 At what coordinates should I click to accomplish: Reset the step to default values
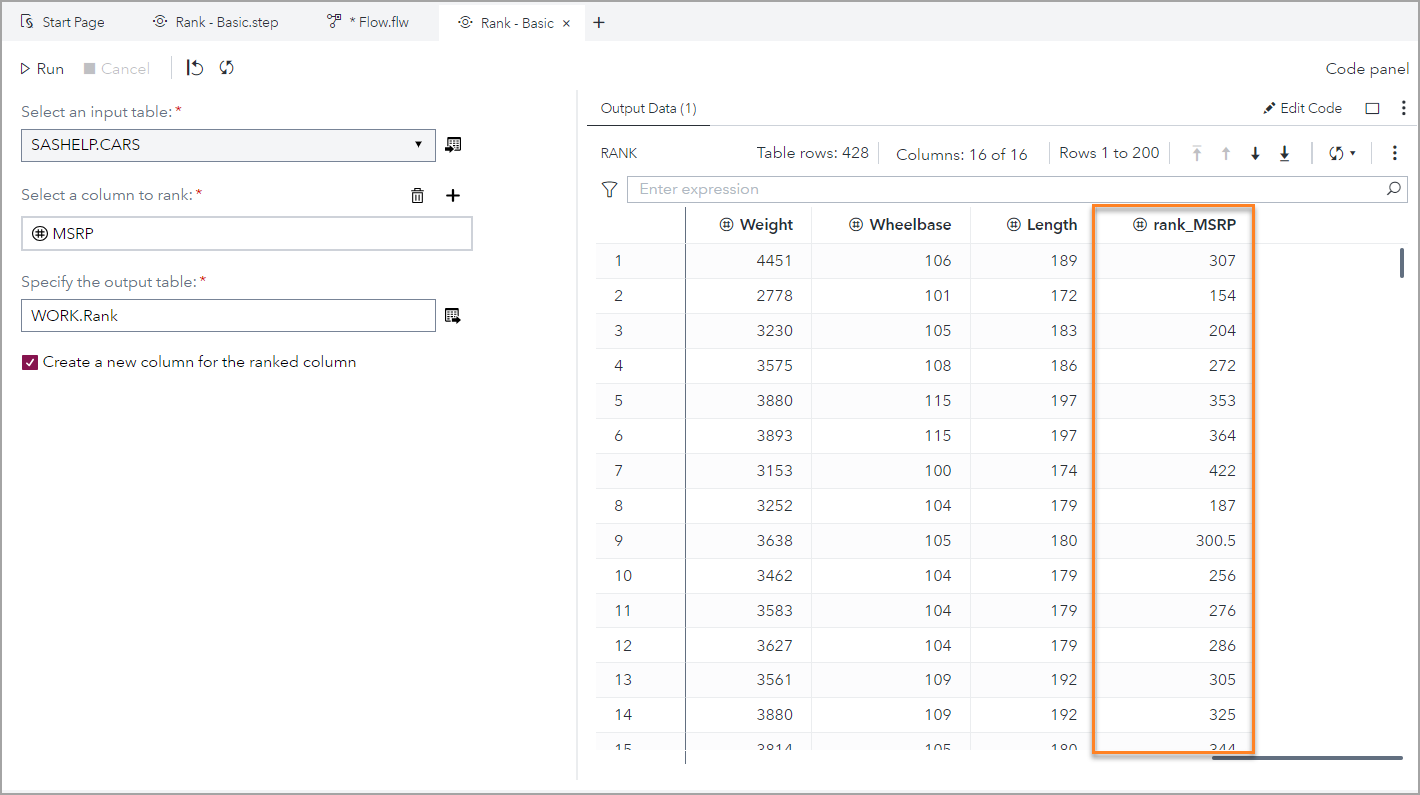click(195, 68)
